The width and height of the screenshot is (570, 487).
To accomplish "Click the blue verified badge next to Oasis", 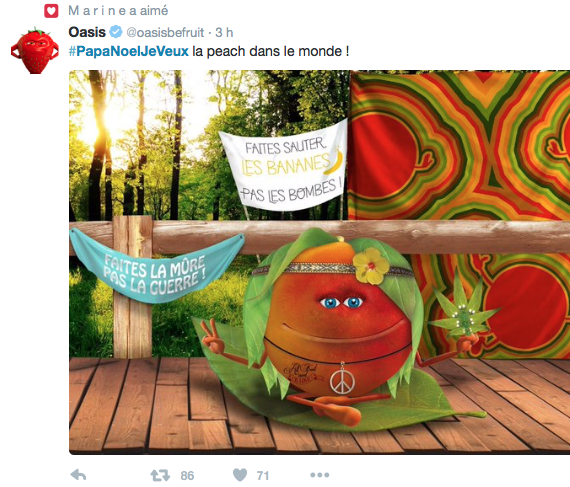I will (x=116, y=32).
